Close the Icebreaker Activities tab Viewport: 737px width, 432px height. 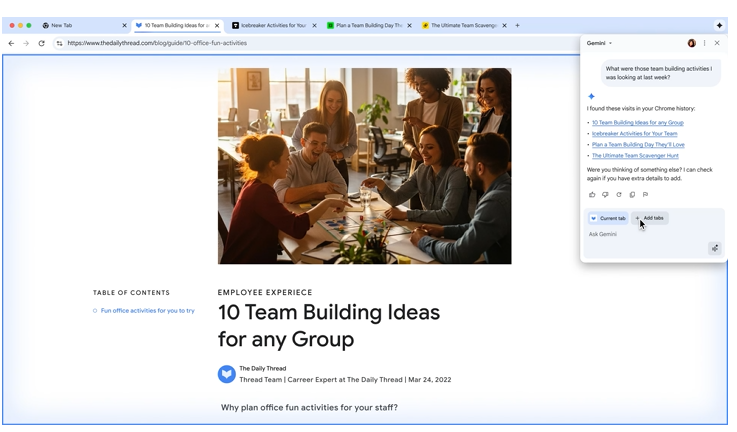click(x=314, y=25)
